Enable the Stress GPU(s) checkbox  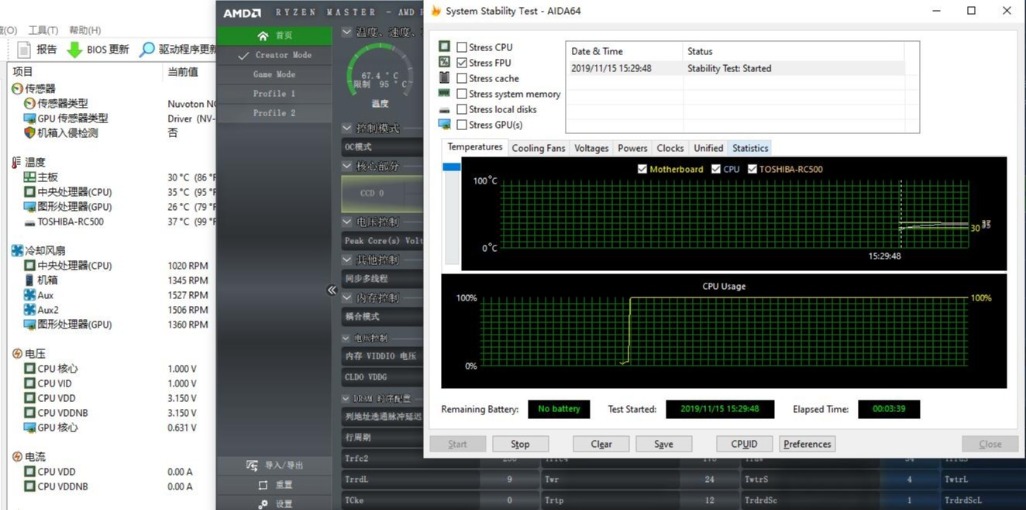pos(462,124)
